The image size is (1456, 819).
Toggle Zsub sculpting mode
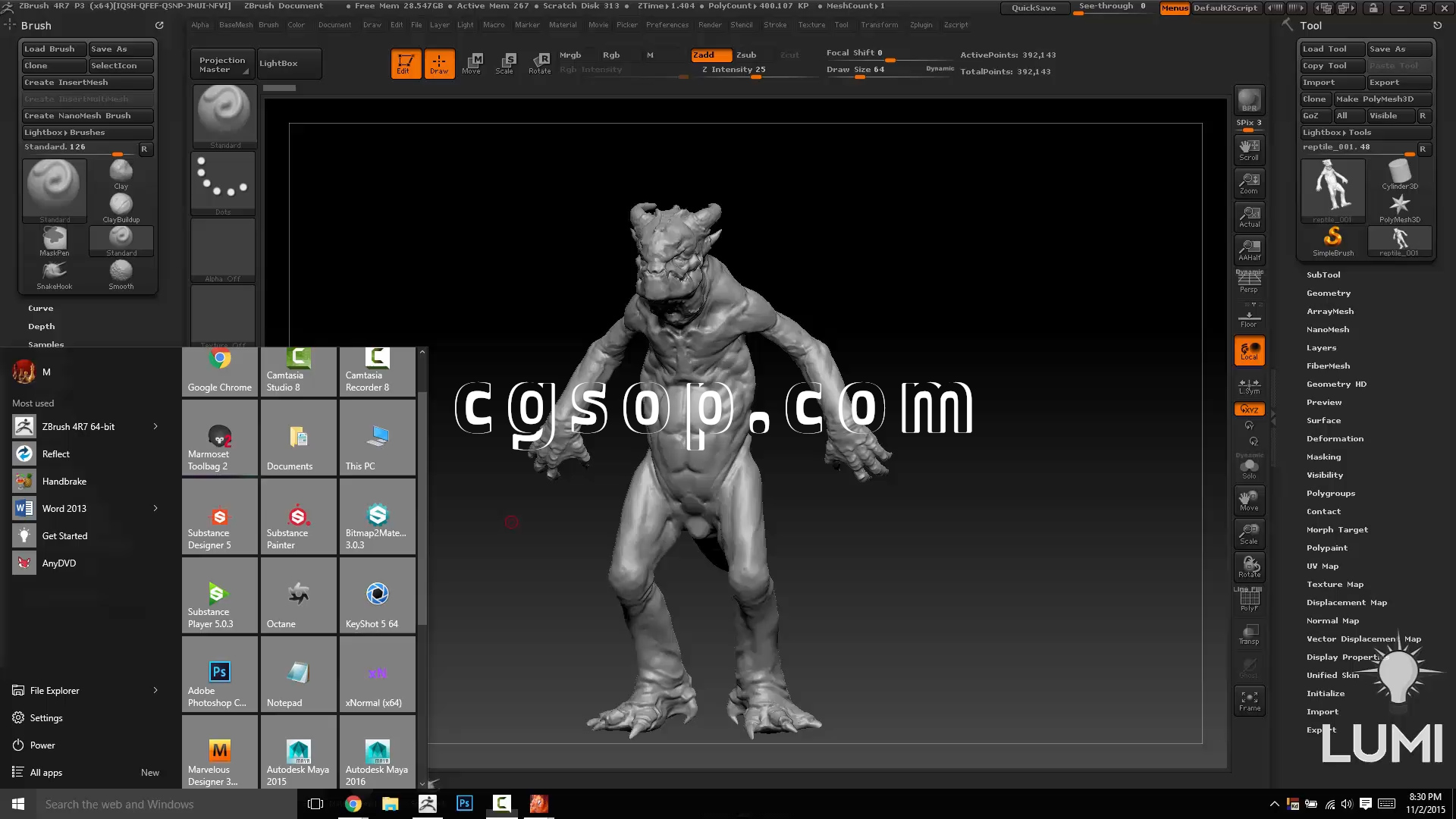pos(746,55)
